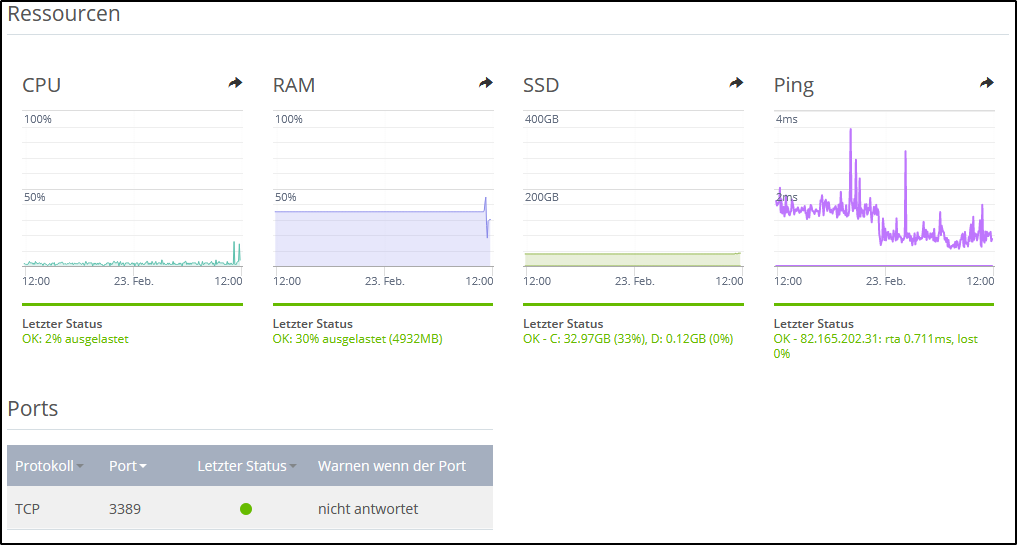The width and height of the screenshot is (1017, 545).
Task: Click the '4ms' axis label in Ping chart
Action: 787,119
